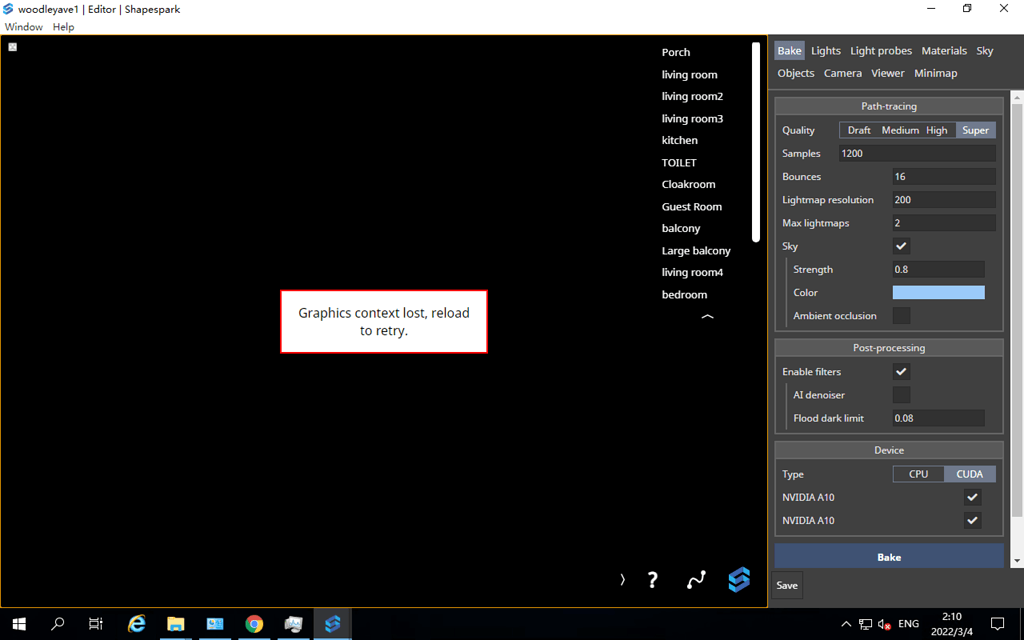Select CPU as the device type
The height and width of the screenshot is (640, 1024).
click(917, 473)
